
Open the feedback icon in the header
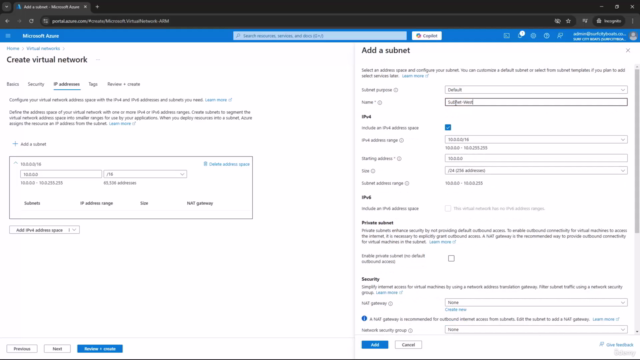point(560,36)
